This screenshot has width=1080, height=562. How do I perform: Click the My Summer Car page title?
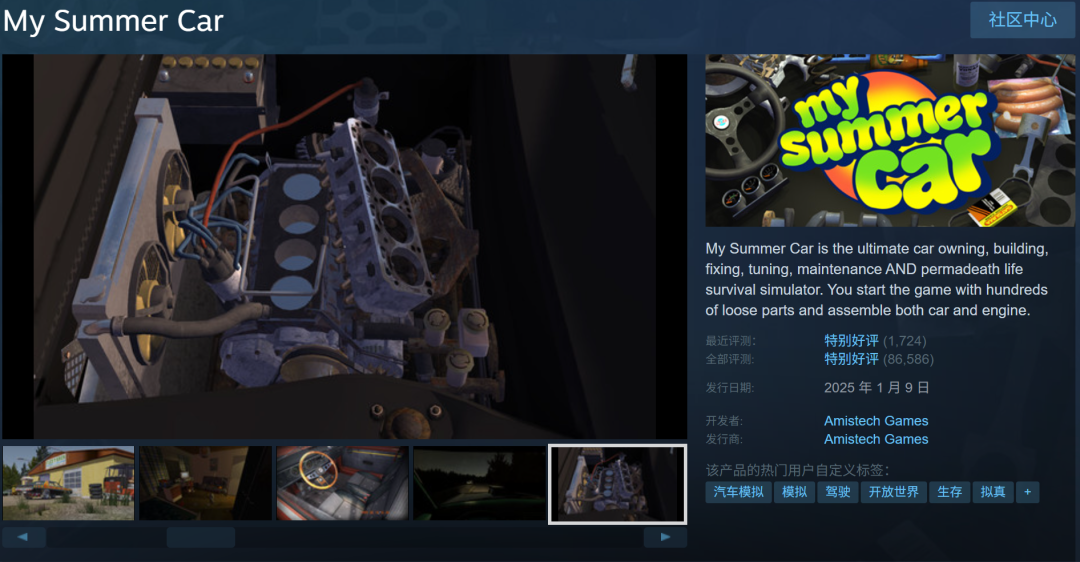[114, 21]
